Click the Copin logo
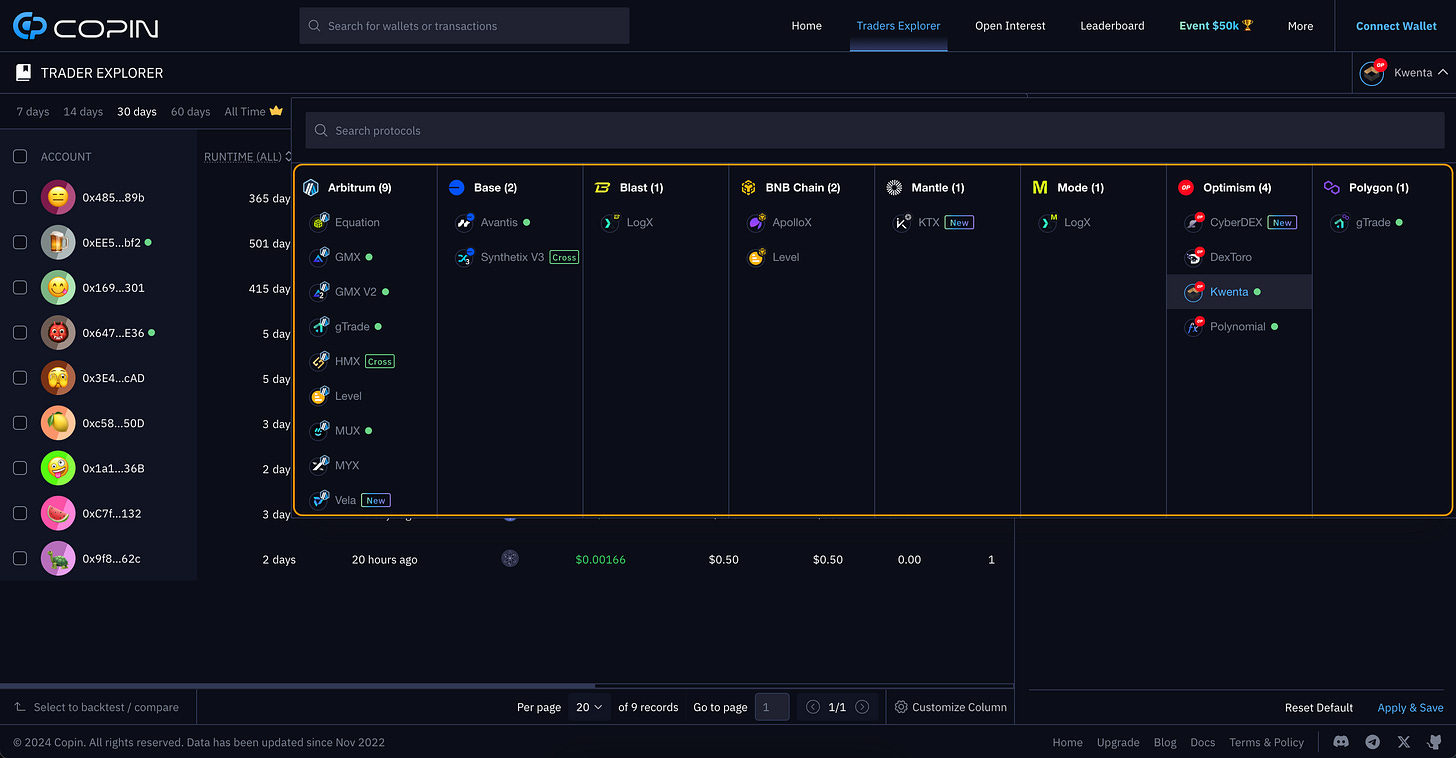 point(86,26)
